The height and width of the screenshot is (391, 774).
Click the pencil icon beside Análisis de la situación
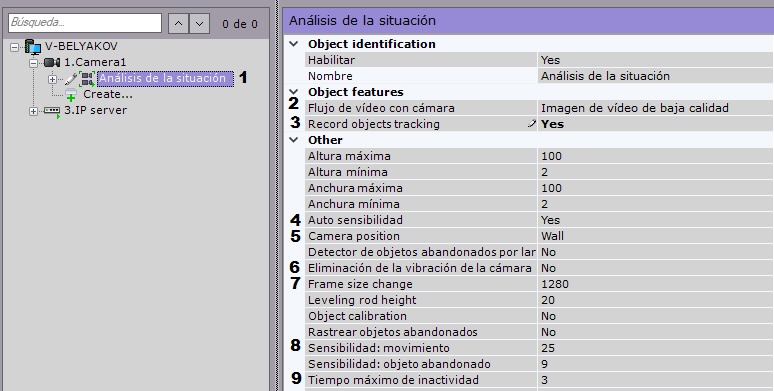point(71,78)
